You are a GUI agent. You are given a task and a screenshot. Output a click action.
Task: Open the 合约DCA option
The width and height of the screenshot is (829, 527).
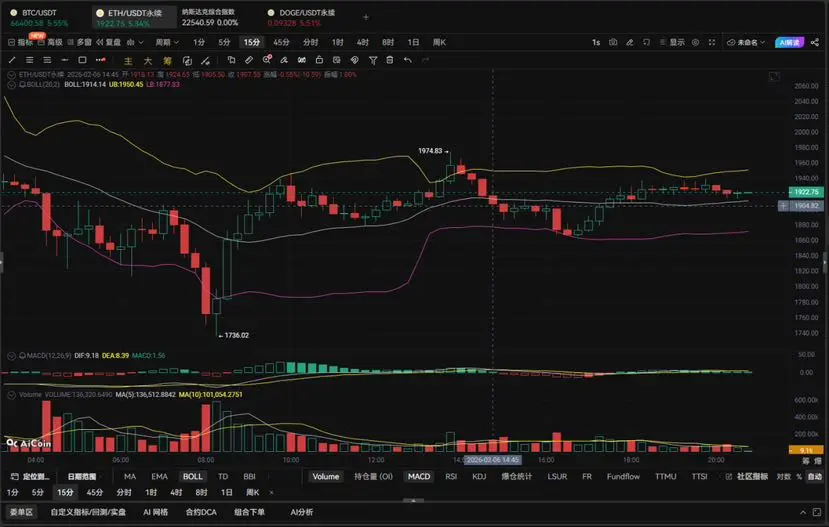pyautogui.click(x=201, y=512)
